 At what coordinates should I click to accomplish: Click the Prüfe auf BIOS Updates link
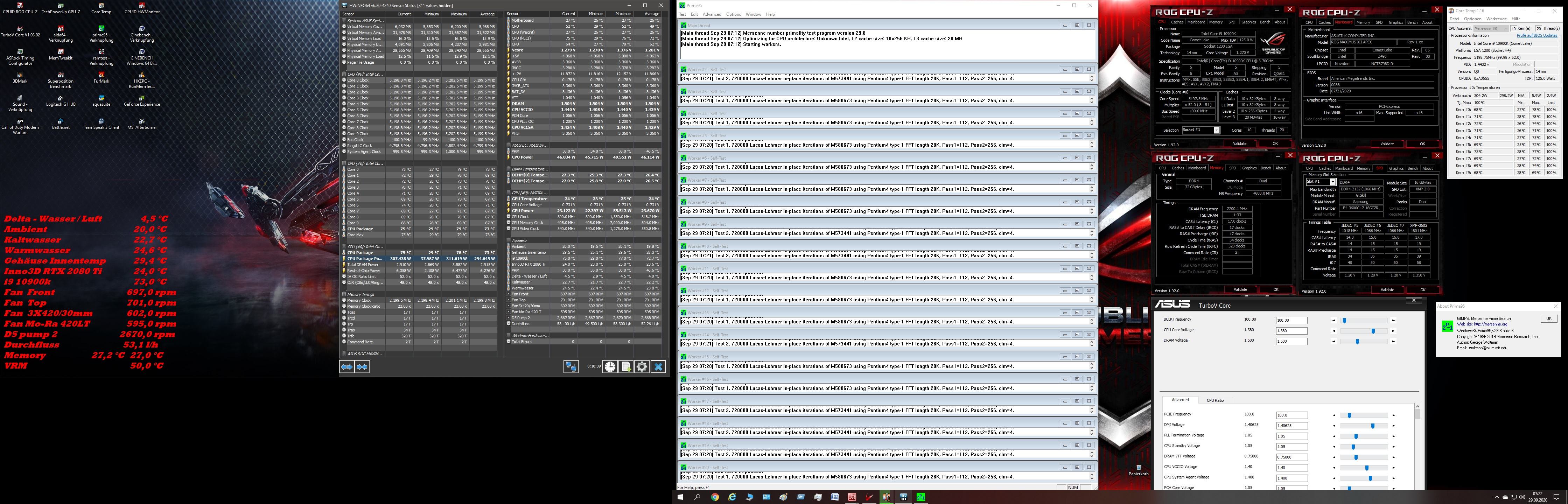tap(1537, 35)
